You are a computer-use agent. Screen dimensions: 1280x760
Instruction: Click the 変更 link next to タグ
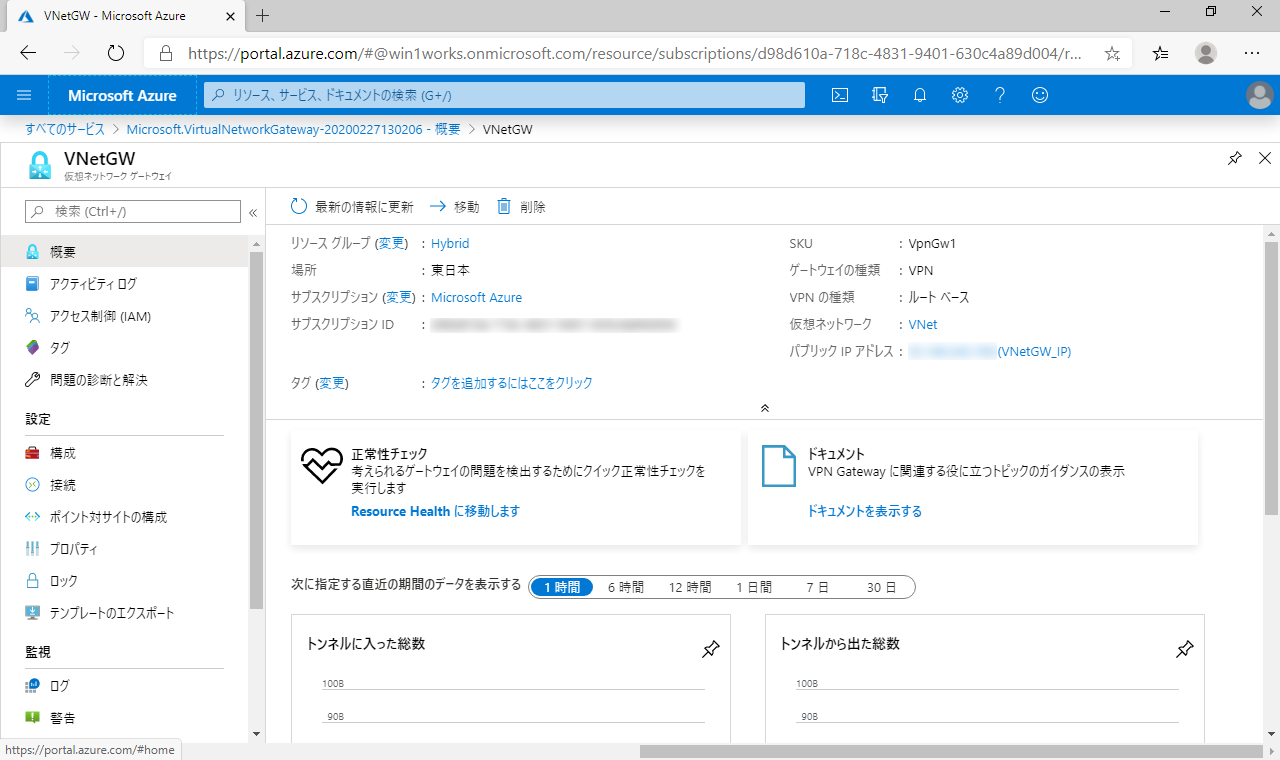coord(332,383)
